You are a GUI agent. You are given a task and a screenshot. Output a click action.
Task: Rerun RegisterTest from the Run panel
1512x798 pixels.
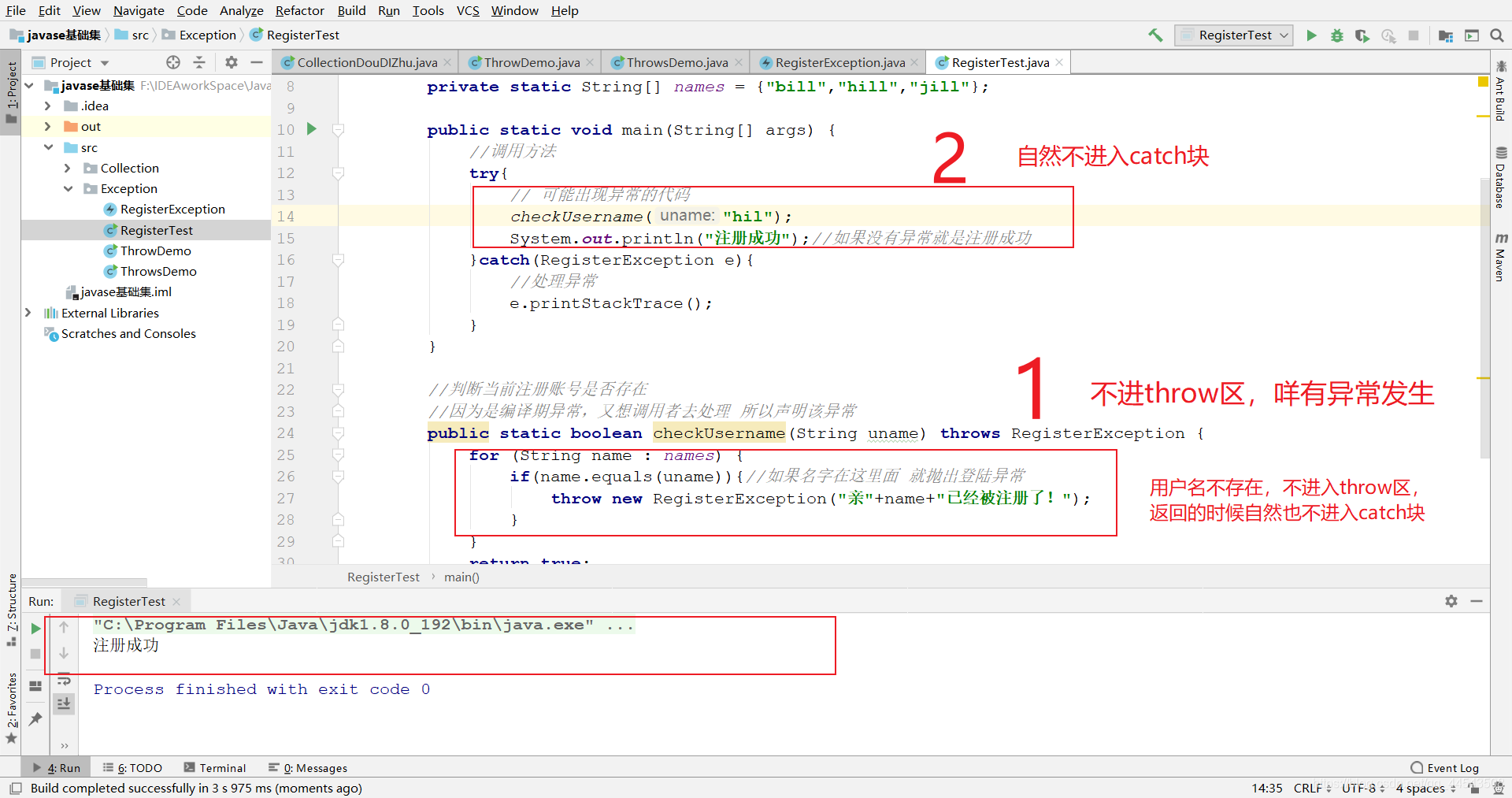[35, 628]
